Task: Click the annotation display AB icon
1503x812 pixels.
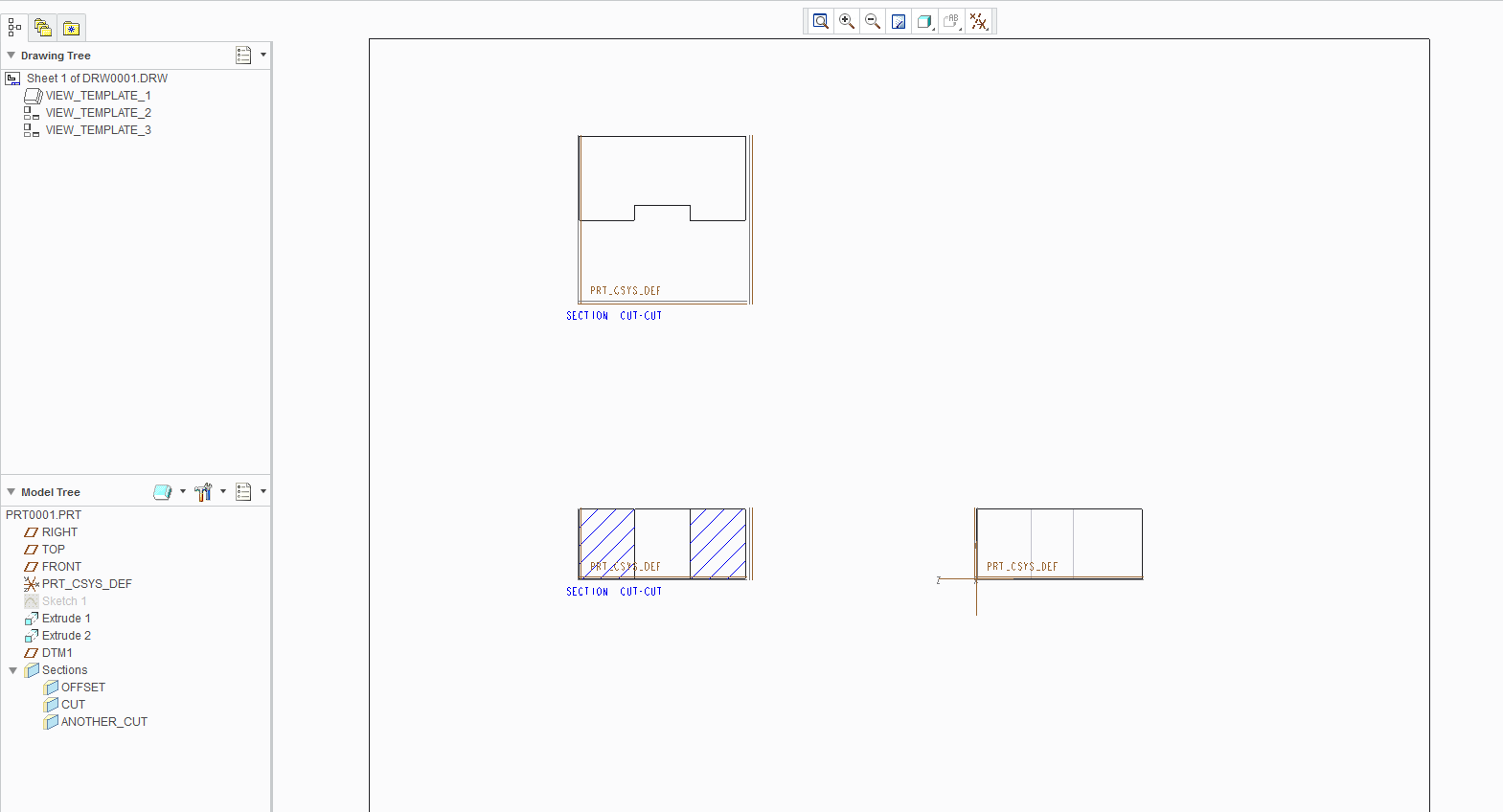Action: [x=951, y=21]
